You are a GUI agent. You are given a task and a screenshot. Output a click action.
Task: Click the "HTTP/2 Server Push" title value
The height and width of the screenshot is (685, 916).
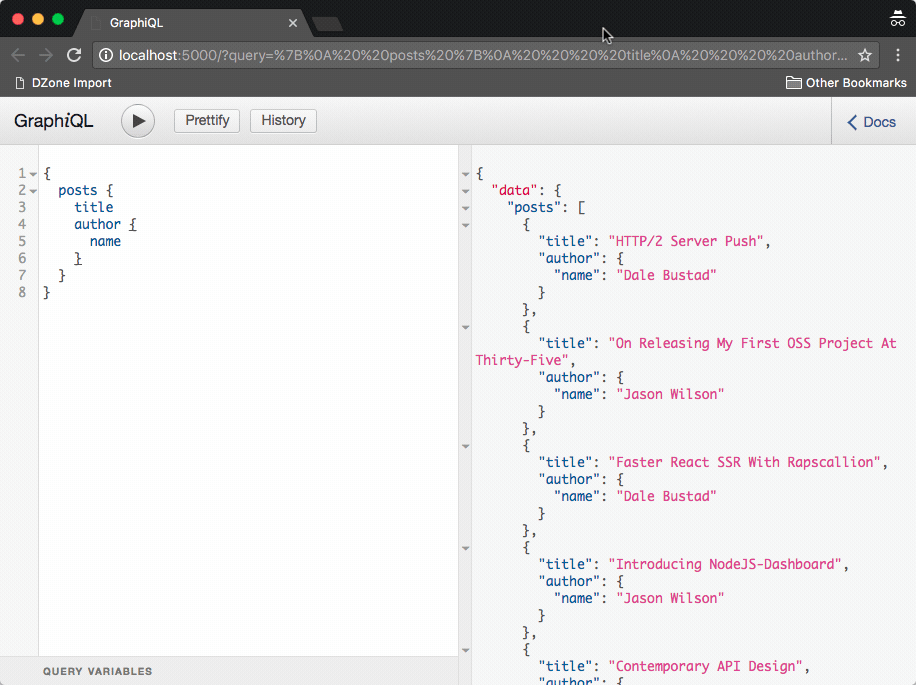pos(686,241)
